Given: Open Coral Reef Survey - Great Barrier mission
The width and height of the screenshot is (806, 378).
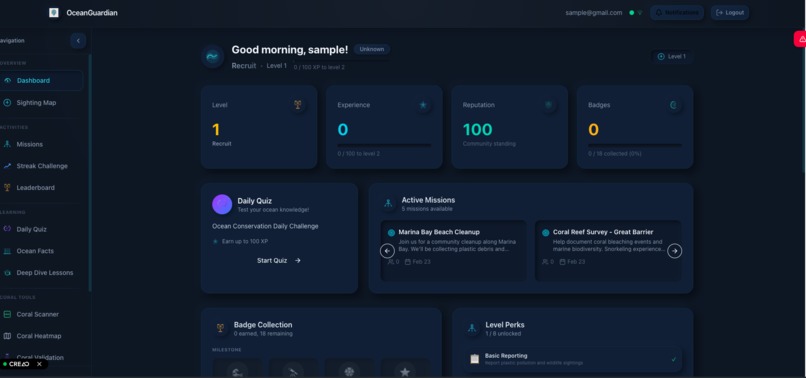Looking at the screenshot, I should (x=608, y=250).
